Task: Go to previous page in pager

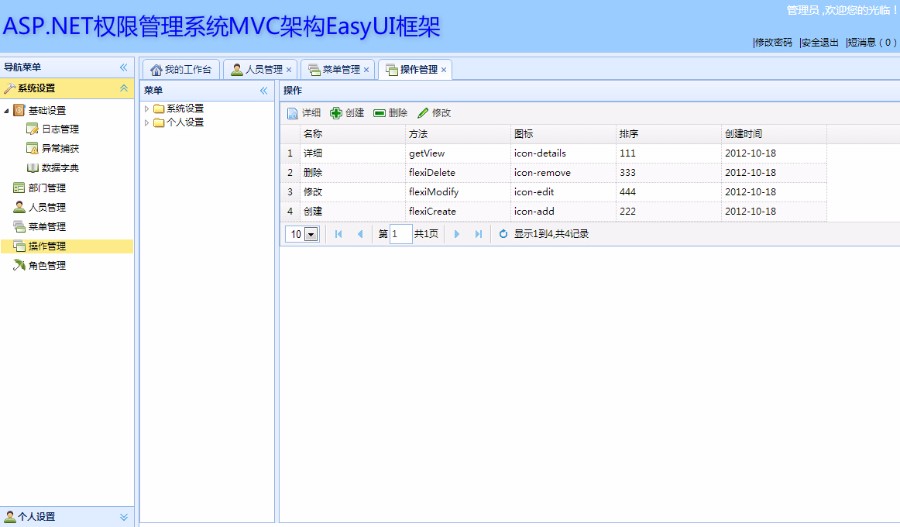Action: (360, 234)
